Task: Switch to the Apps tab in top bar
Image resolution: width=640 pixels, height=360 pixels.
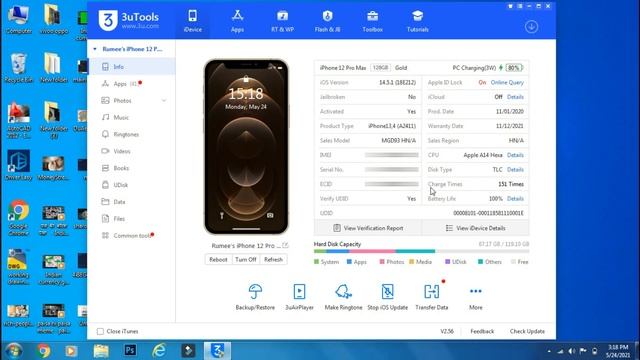Action: click(237, 21)
